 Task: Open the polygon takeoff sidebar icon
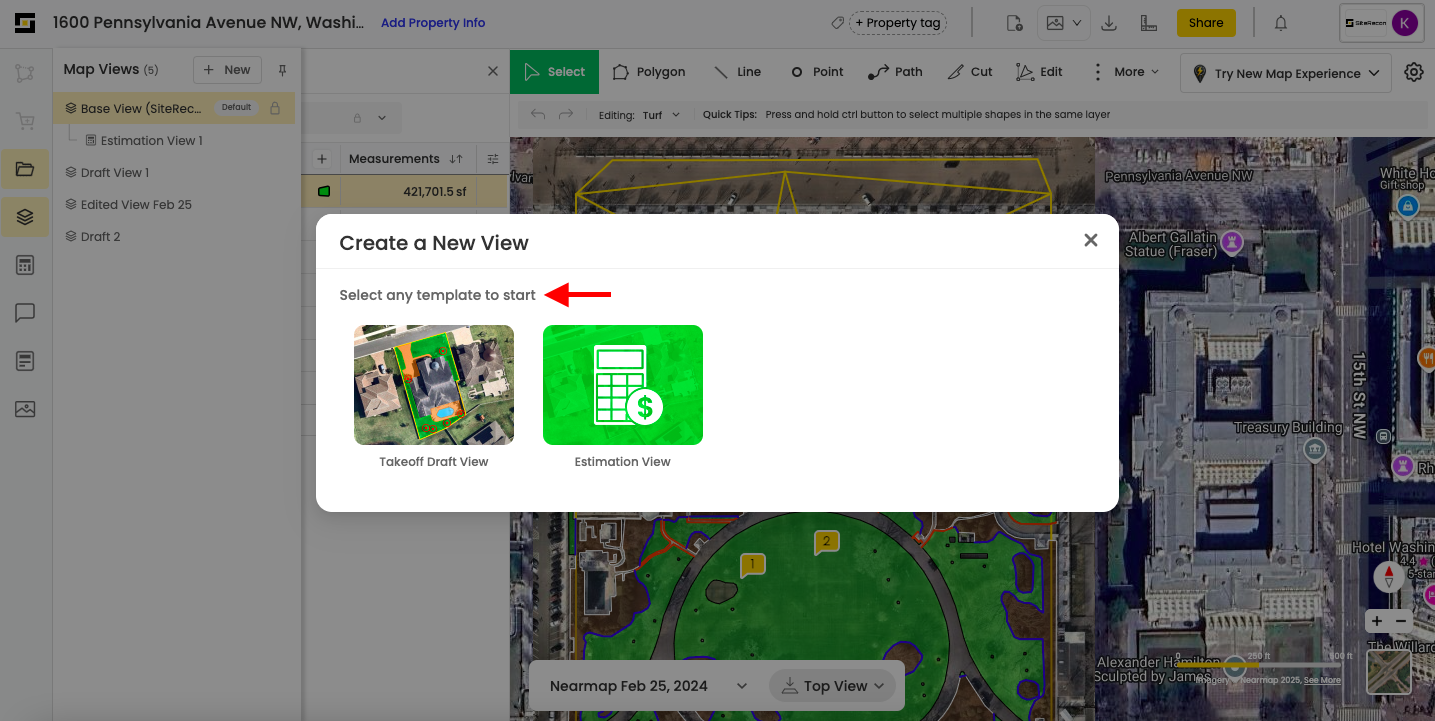pyautogui.click(x=25, y=73)
